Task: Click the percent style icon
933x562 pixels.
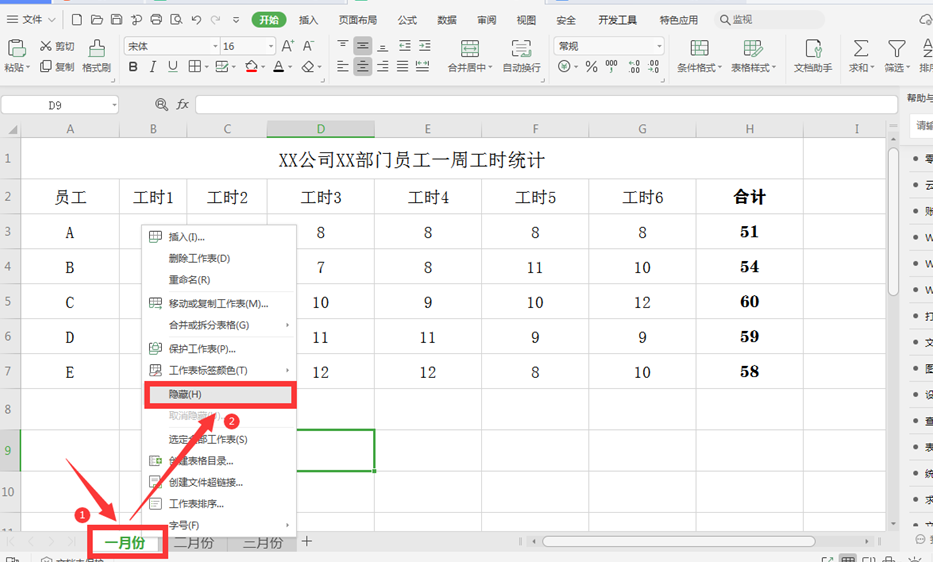Action: coord(591,67)
